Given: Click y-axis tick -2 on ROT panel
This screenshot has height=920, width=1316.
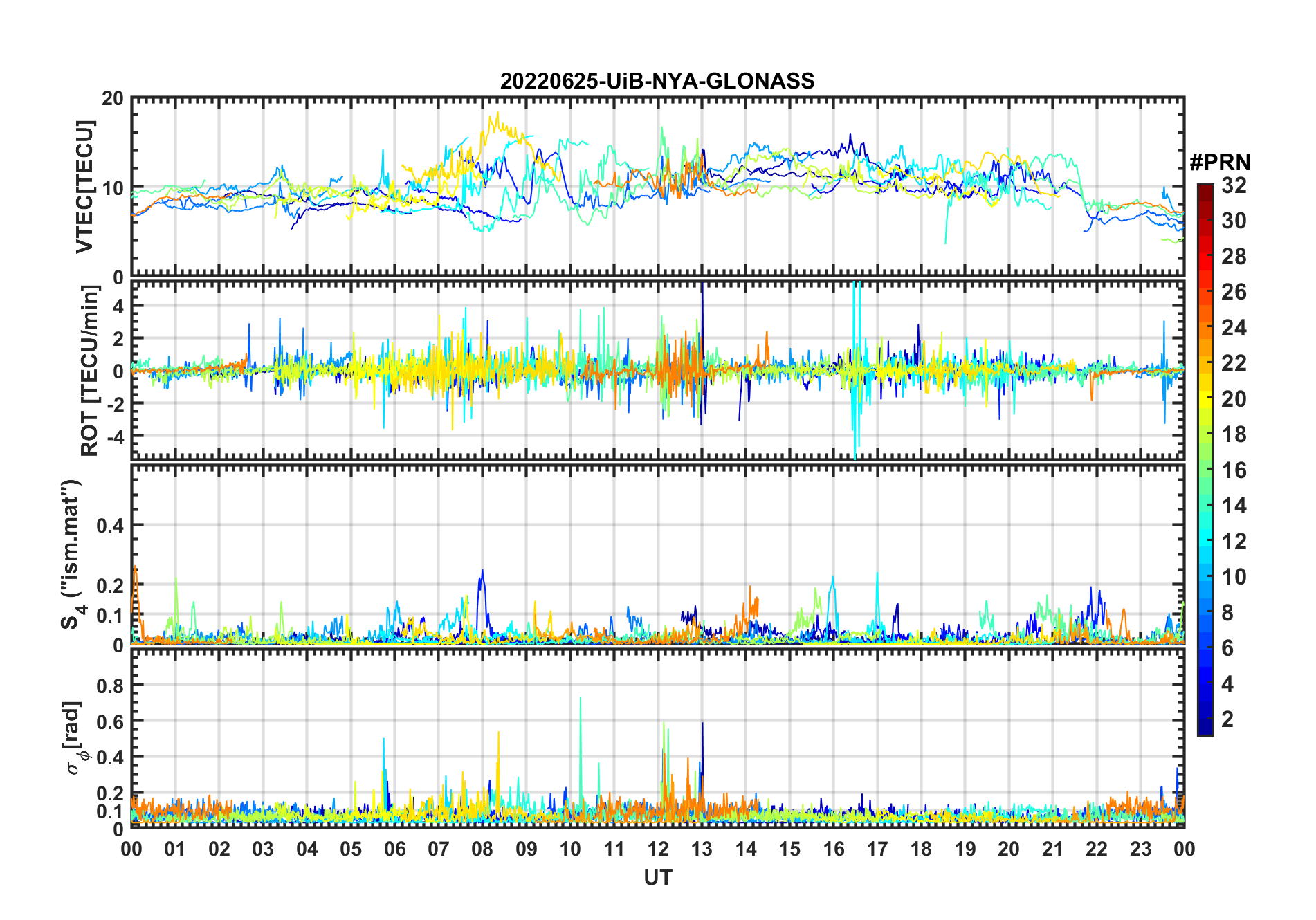Looking at the screenshot, I should (x=115, y=404).
